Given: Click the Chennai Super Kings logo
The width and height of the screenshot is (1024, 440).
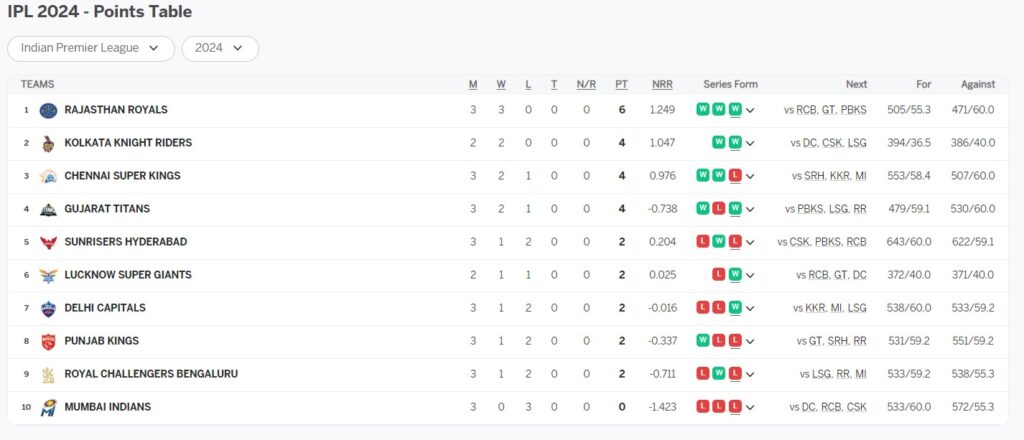Looking at the screenshot, I should [48, 176].
